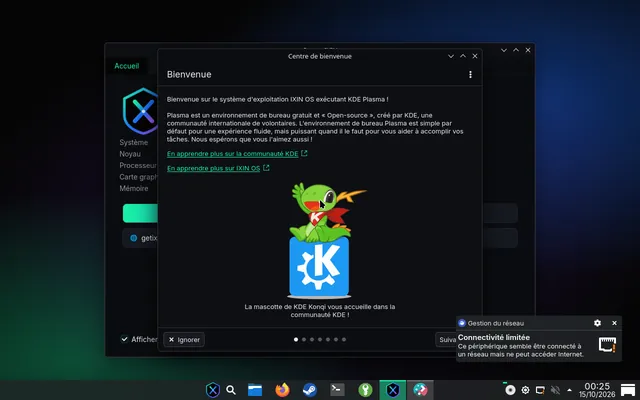Viewport: 640px width, 400px height.
Task: Select the first page indicator dot
Action: (x=296, y=340)
